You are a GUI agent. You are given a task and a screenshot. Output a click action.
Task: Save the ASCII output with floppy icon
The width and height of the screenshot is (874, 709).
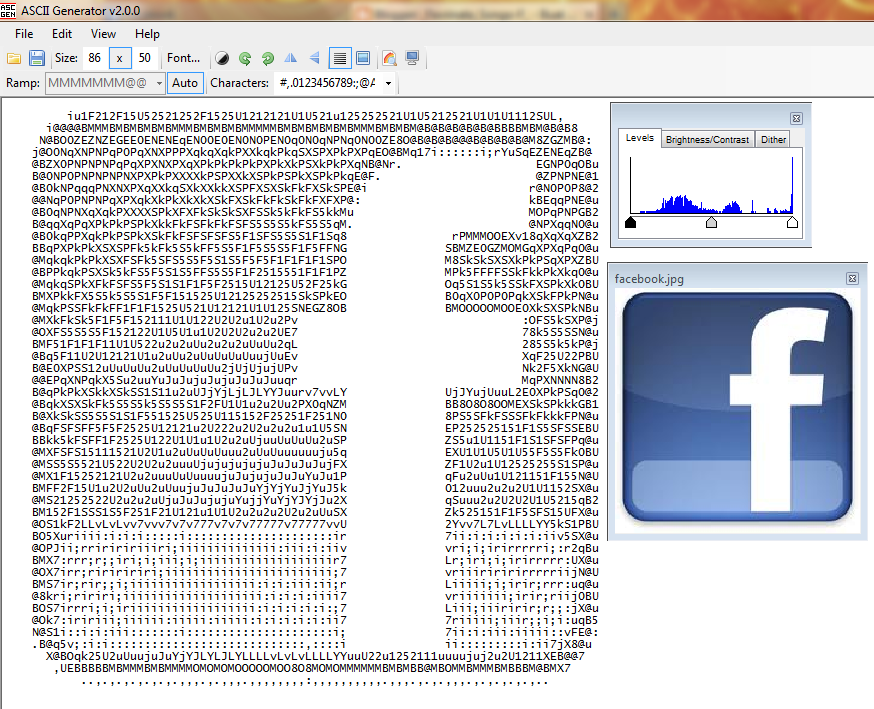37,58
